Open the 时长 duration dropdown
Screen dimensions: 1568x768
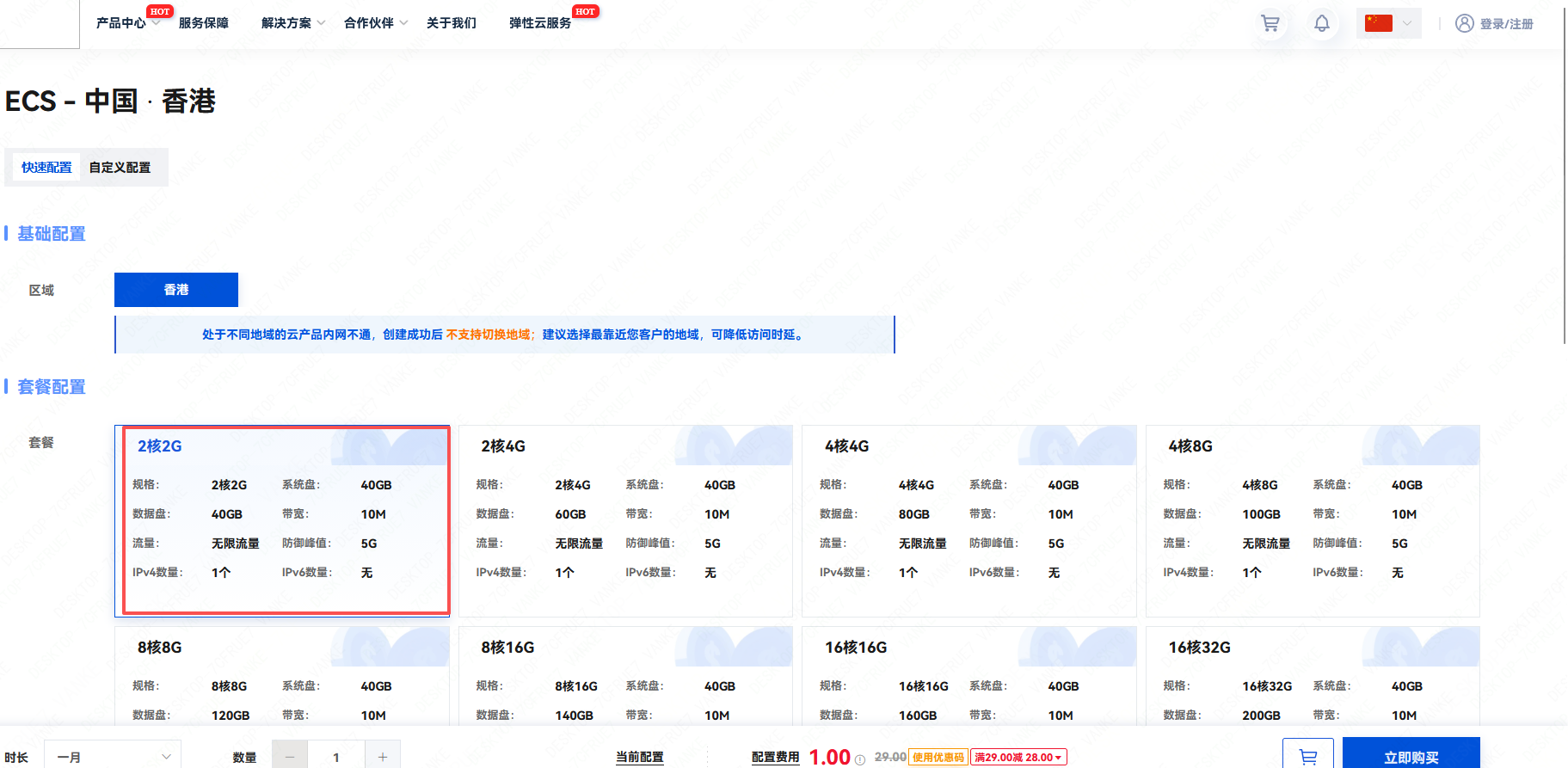pos(113,756)
